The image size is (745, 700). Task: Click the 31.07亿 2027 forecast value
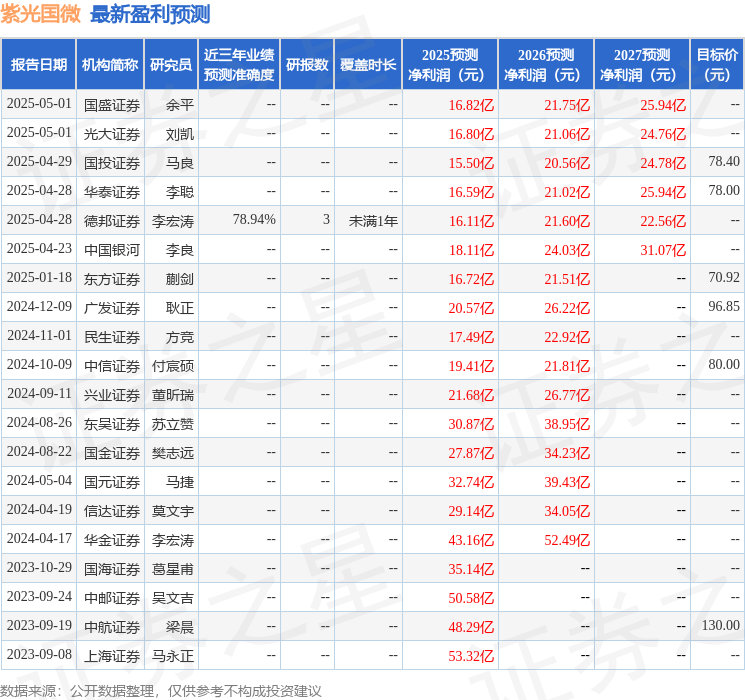pyautogui.click(x=663, y=250)
